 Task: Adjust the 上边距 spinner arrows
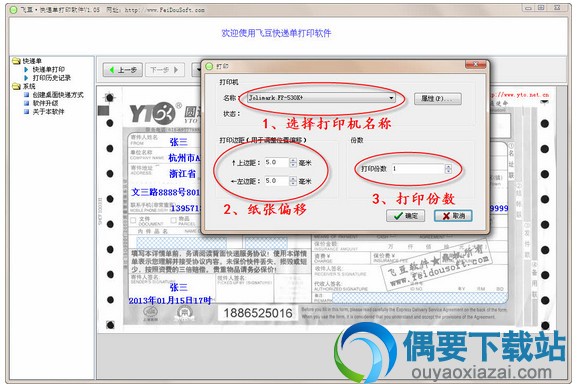pos(293,163)
